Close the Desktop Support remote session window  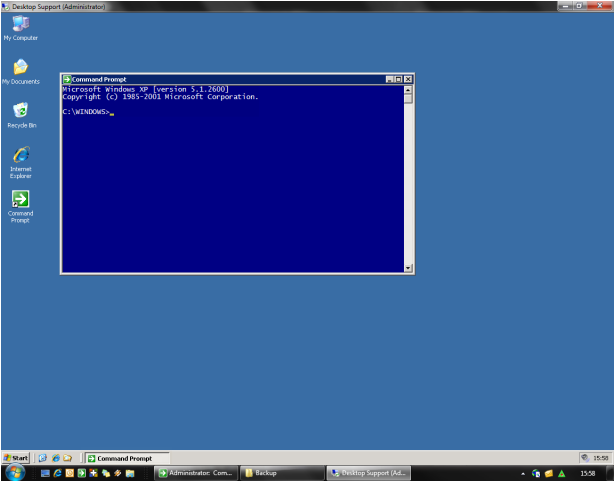click(600, 5)
